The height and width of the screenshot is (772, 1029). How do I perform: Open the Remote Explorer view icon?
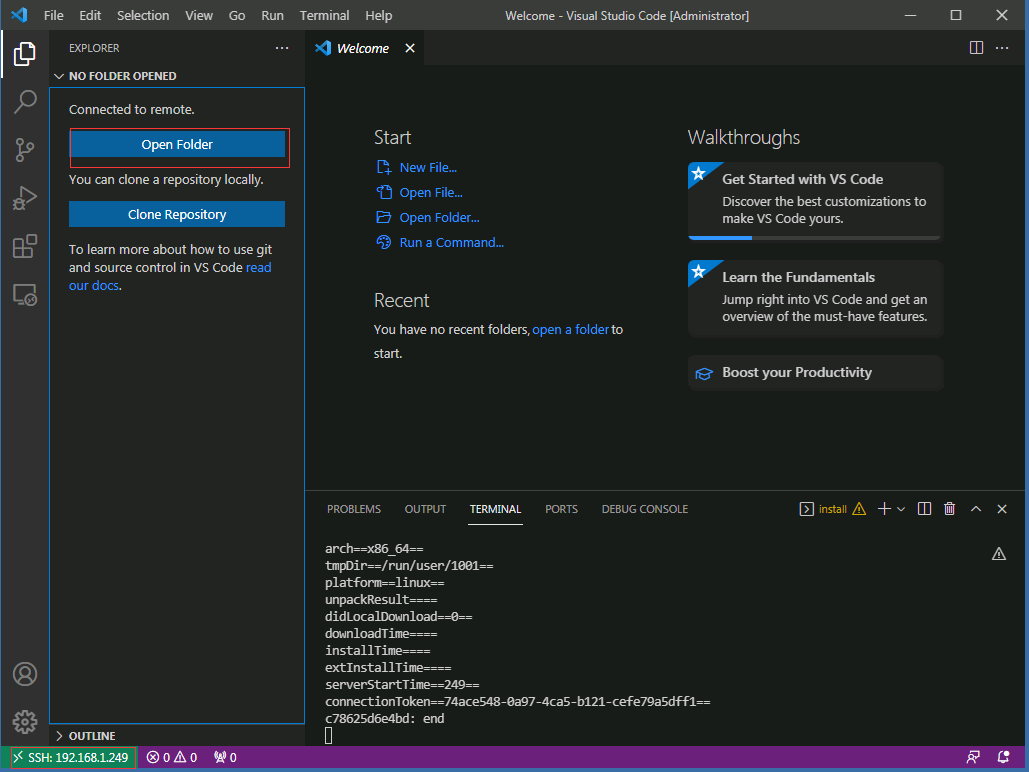(24, 295)
